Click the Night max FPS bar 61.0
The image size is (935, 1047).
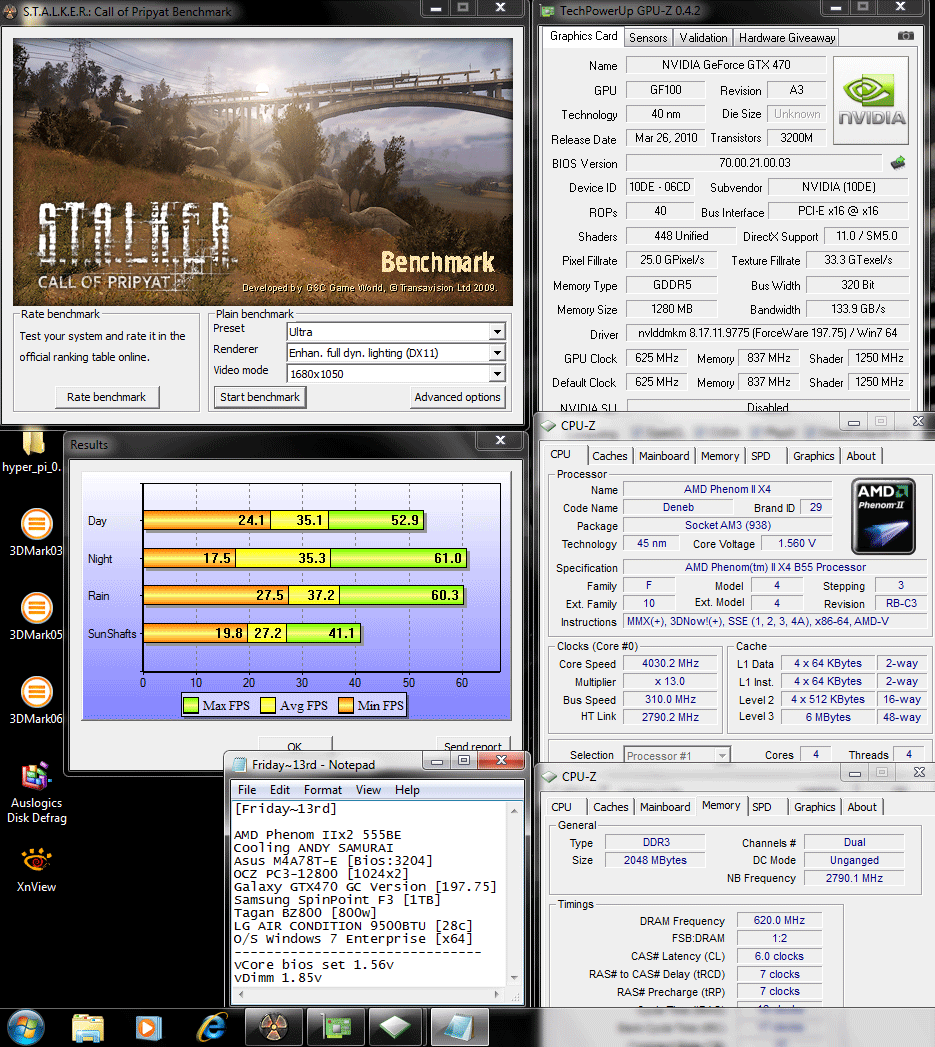(399, 558)
